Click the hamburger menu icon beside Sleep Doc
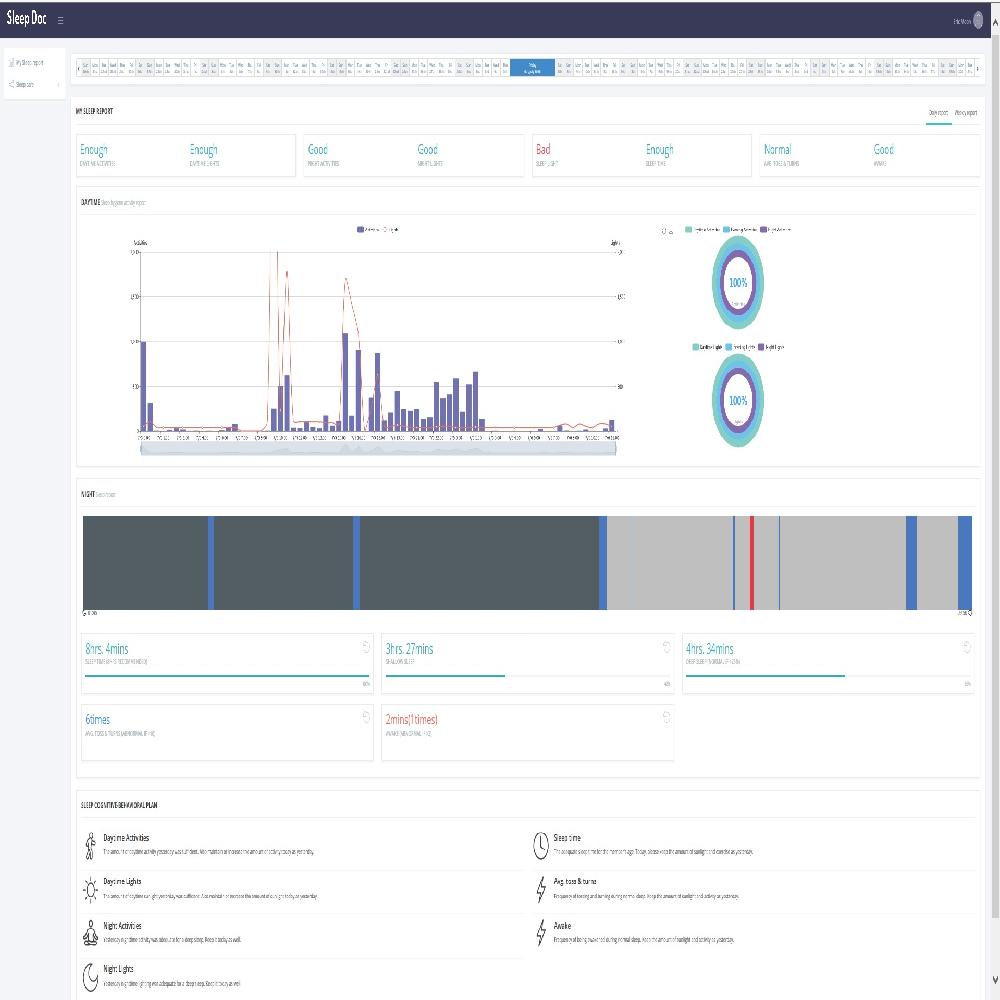Viewport: 1000px width, 1000px height. tap(61, 20)
